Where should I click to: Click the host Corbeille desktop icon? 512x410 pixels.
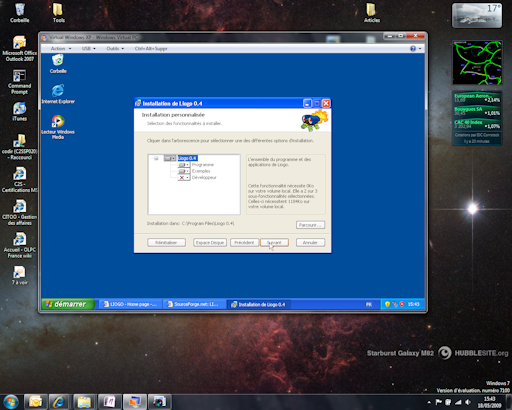tap(20, 13)
